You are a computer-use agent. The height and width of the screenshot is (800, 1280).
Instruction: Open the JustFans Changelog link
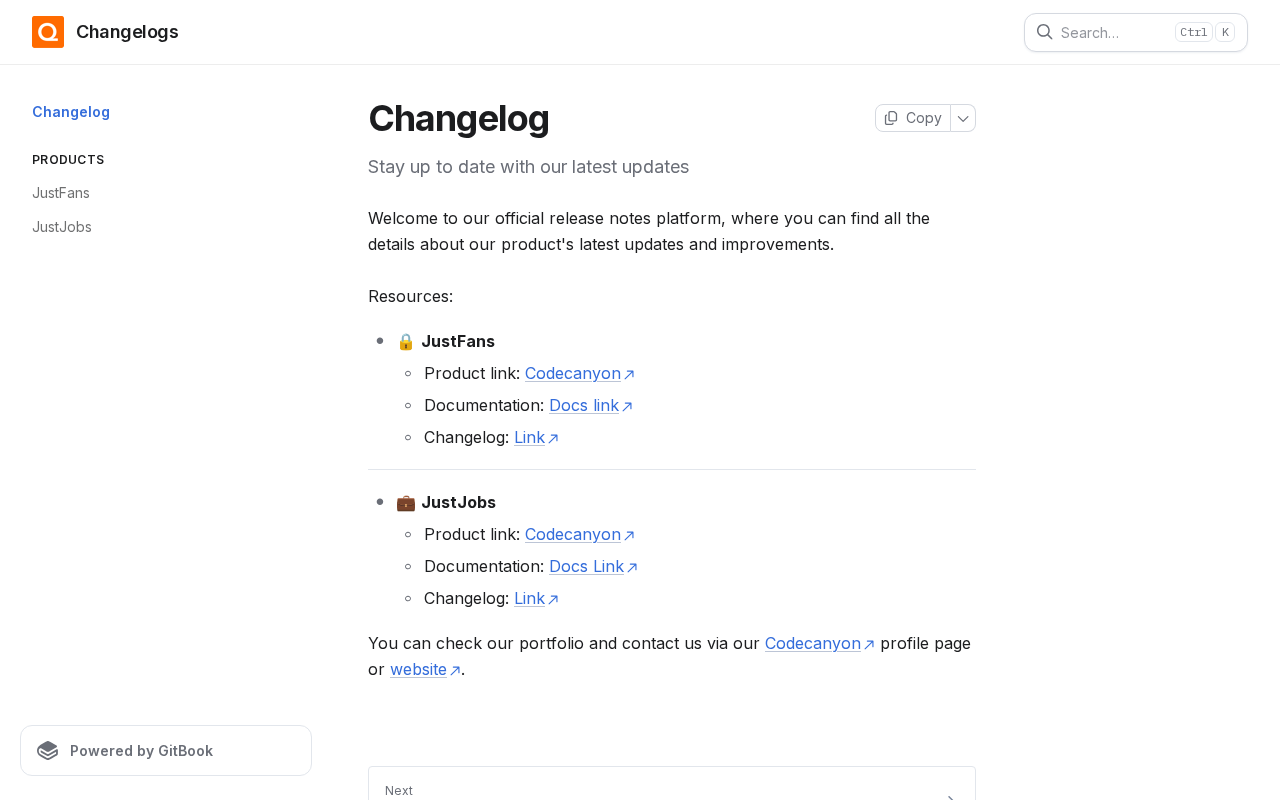pos(530,437)
